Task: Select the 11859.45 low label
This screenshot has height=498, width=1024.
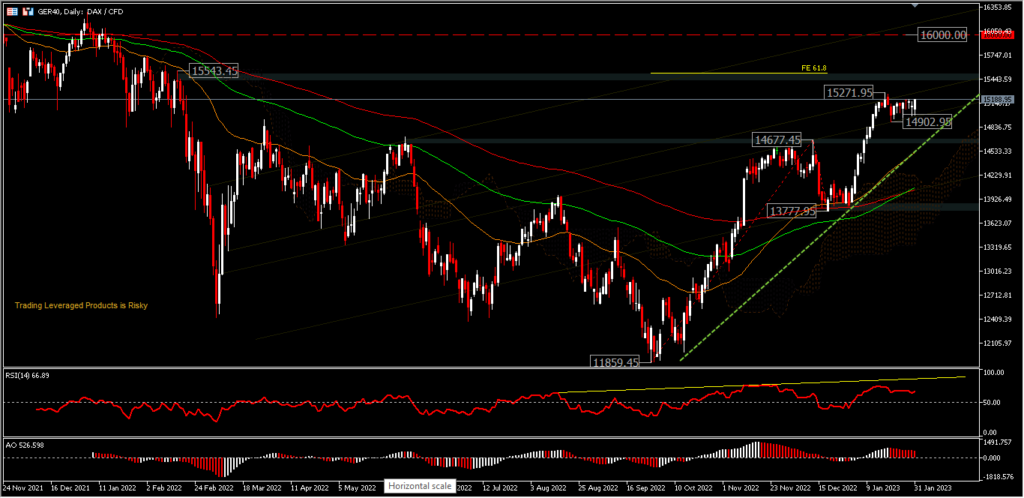Action: 615,361
